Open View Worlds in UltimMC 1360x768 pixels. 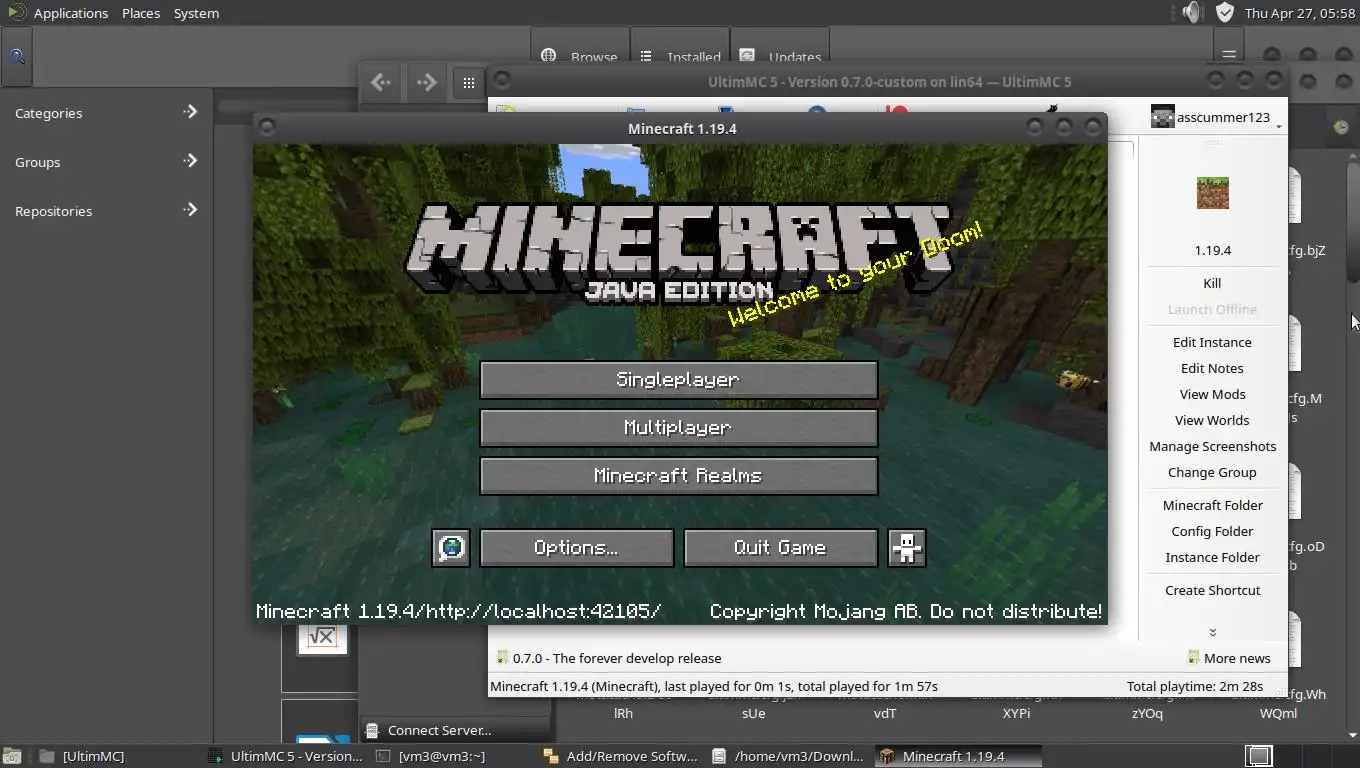pyautogui.click(x=1212, y=420)
